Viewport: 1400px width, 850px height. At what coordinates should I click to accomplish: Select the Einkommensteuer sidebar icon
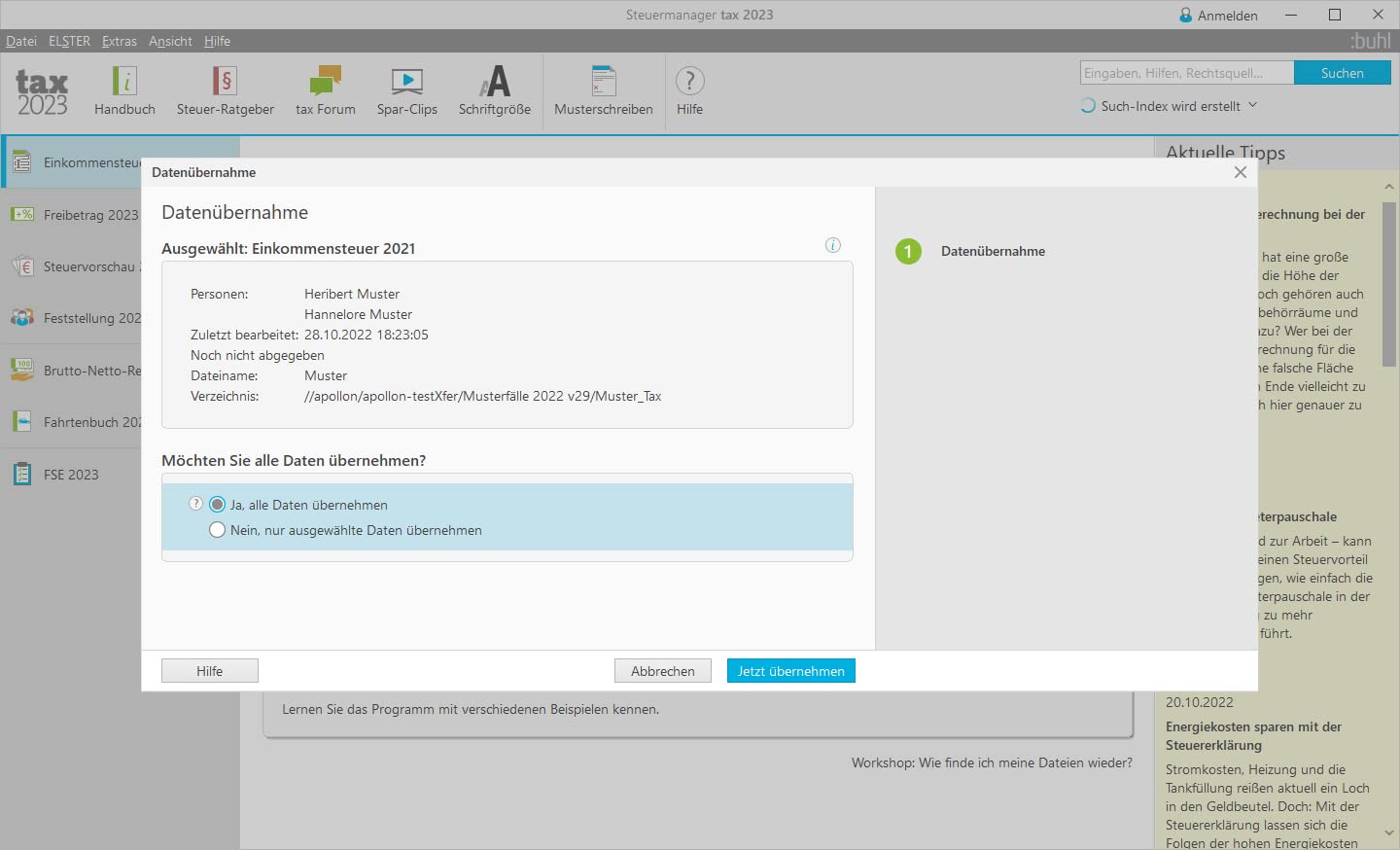pos(21,162)
